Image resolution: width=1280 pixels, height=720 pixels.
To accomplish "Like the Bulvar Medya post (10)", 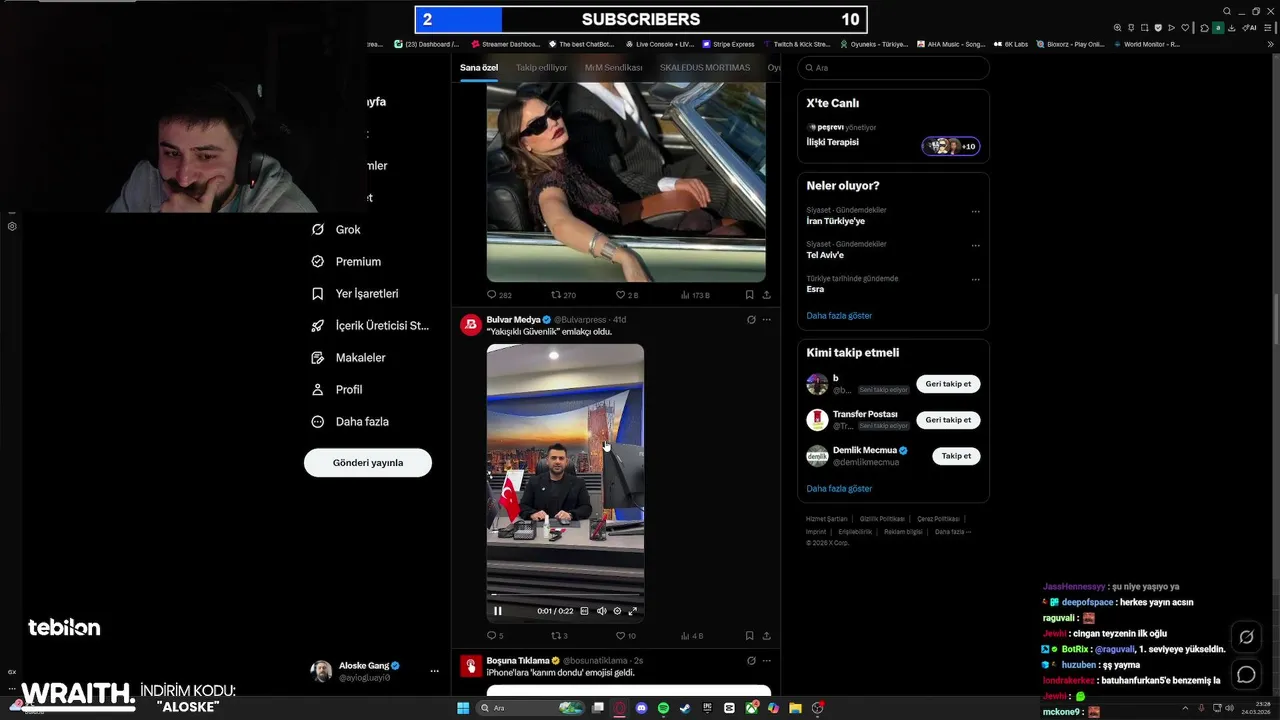I will pos(625,636).
